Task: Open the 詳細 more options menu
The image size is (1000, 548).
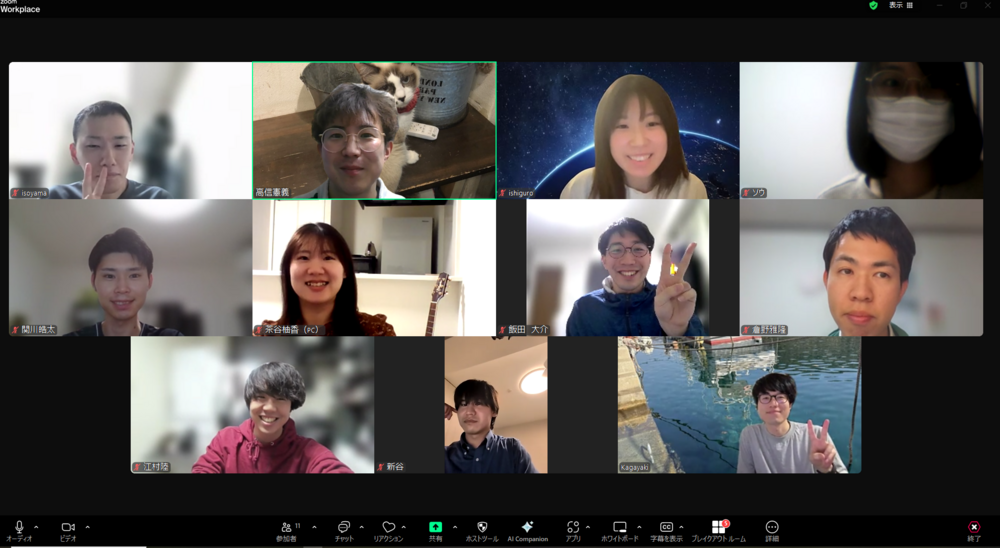Action: 772,528
